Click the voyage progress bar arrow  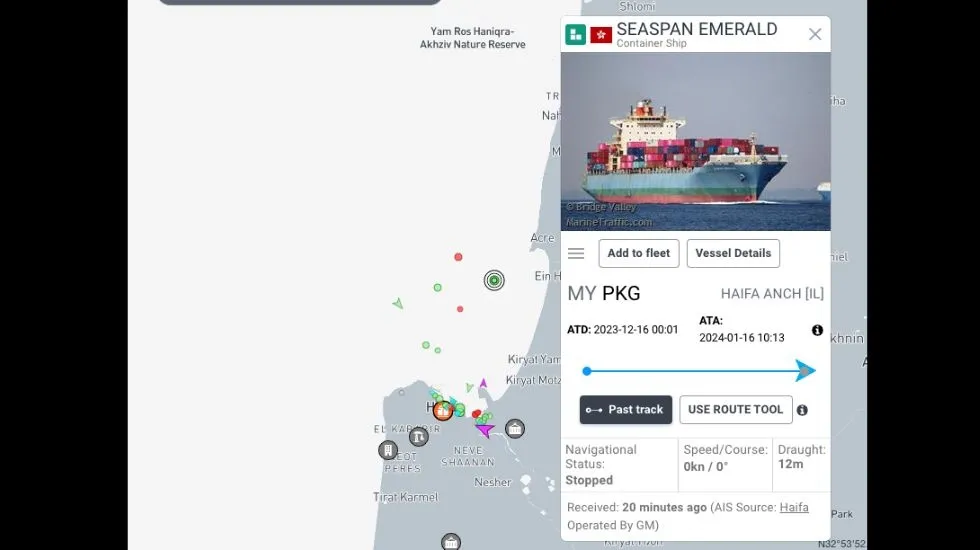[x=805, y=371]
